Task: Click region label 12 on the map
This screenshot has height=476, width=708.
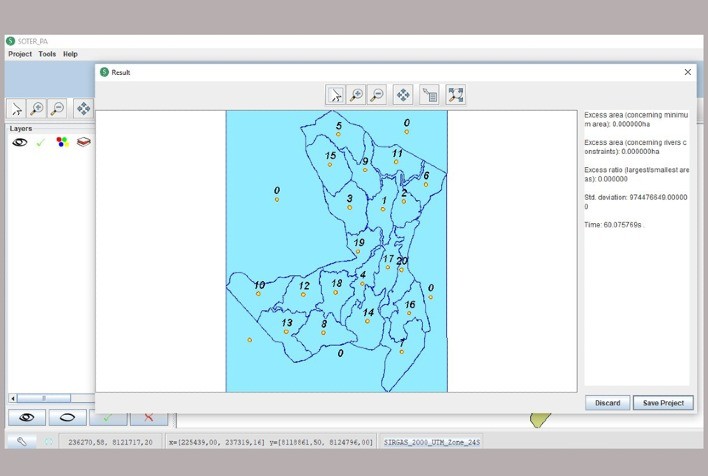Action: [x=304, y=285]
